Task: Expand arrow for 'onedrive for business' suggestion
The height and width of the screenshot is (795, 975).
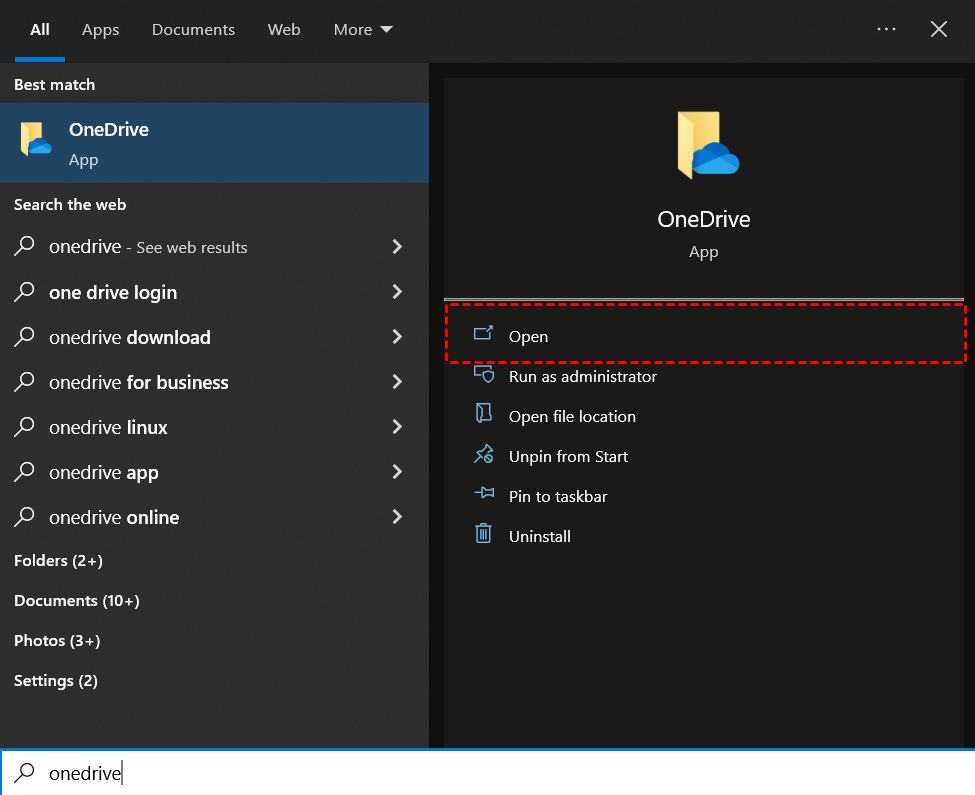Action: [397, 382]
